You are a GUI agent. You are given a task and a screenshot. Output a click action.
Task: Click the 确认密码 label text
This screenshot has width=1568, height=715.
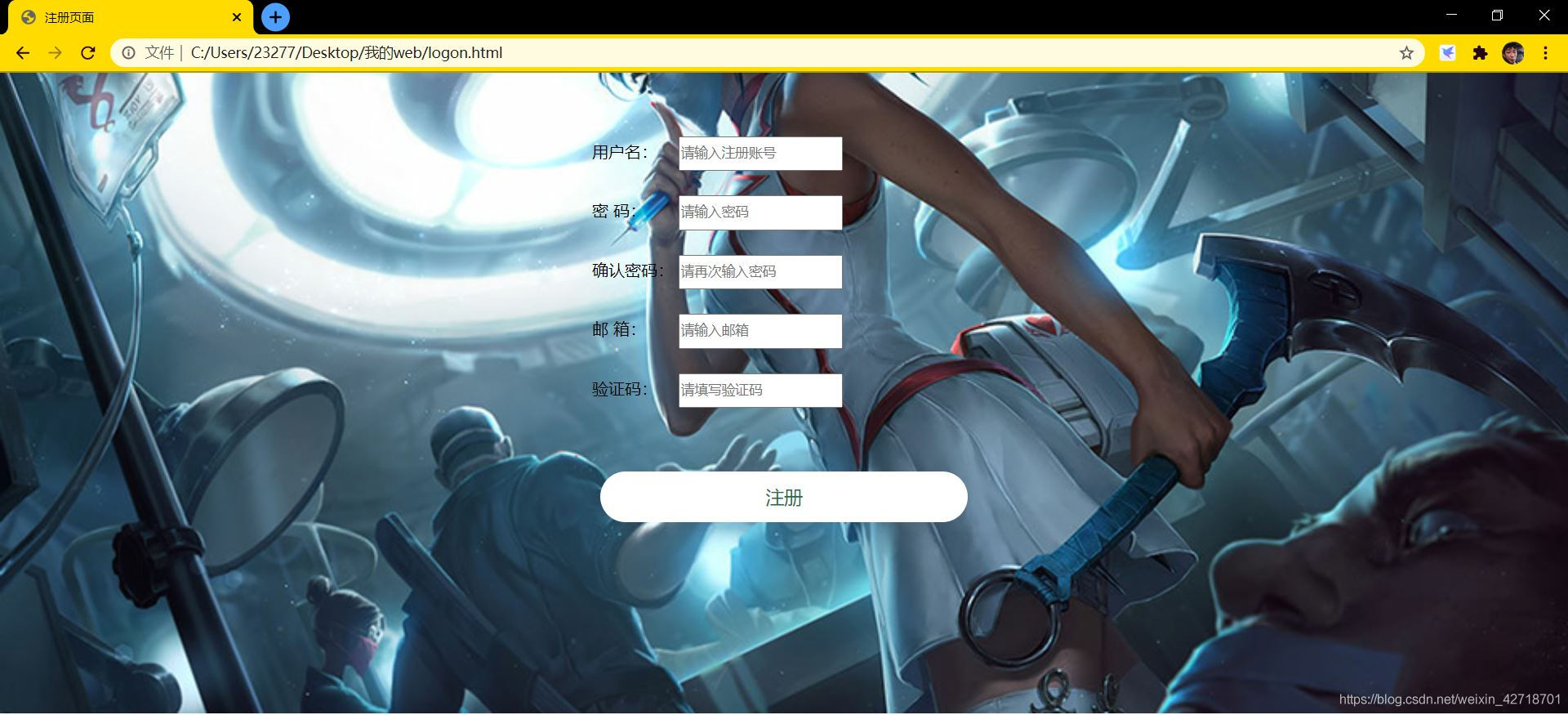pos(628,270)
